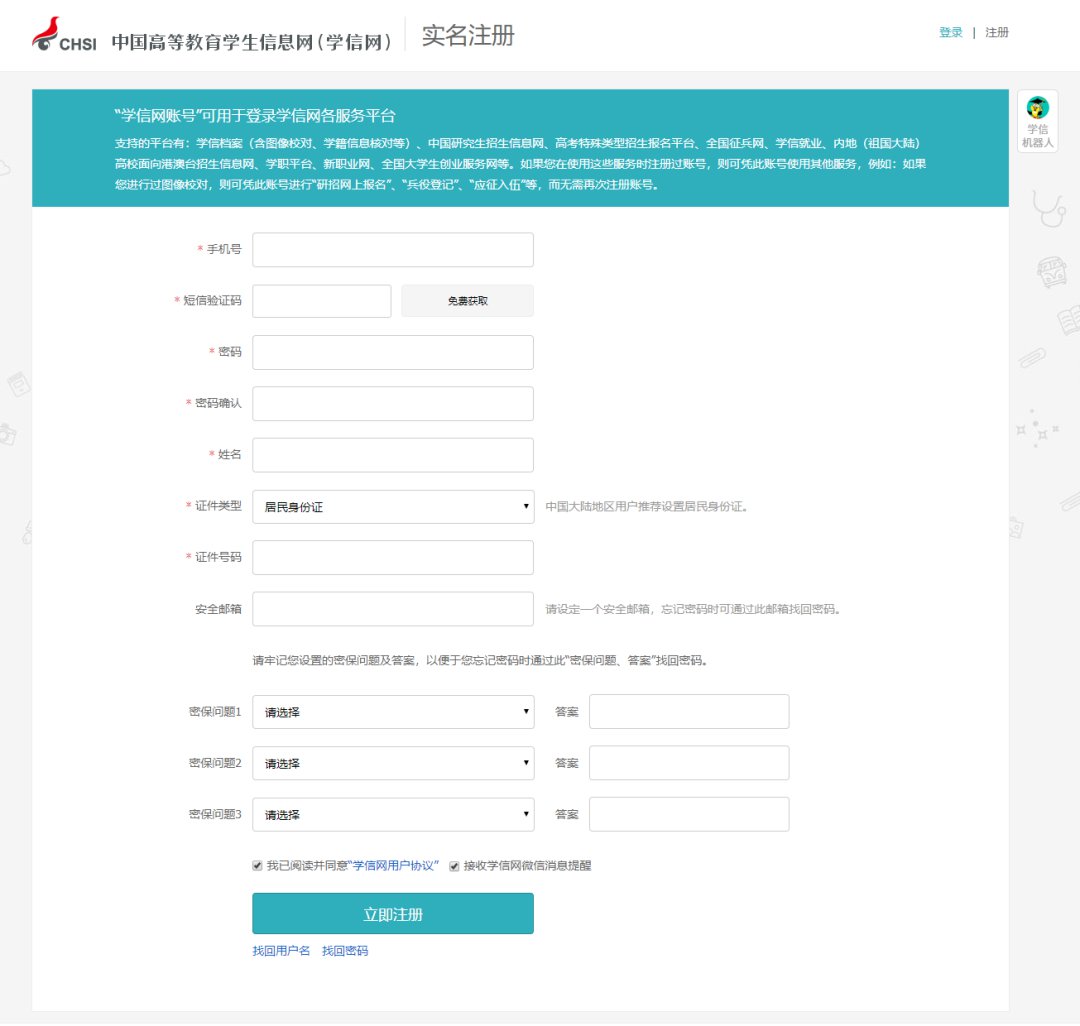Click the CHSI logo icon
The height and width of the screenshot is (1026, 1080).
tap(63, 34)
